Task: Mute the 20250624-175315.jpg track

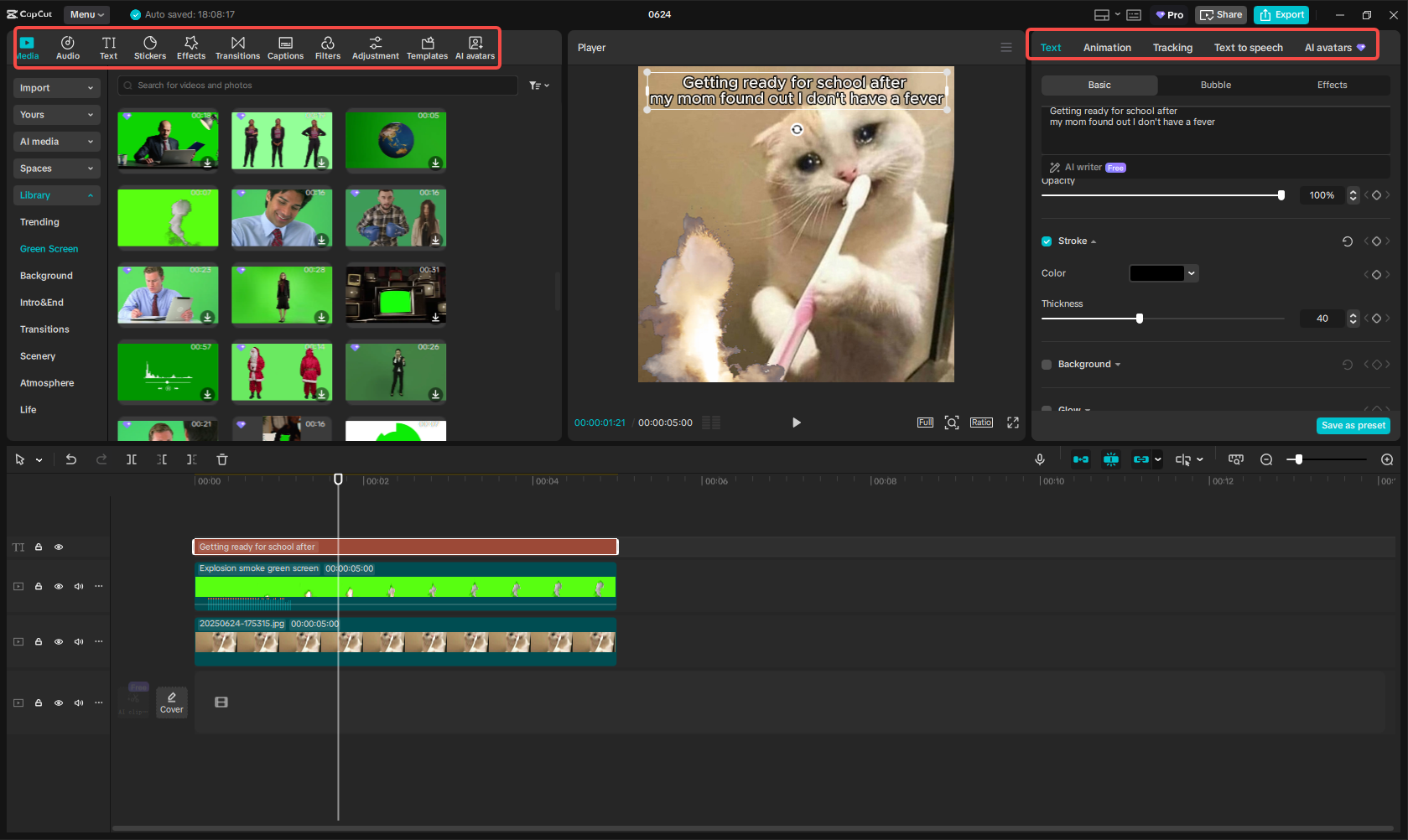Action: (79, 641)
